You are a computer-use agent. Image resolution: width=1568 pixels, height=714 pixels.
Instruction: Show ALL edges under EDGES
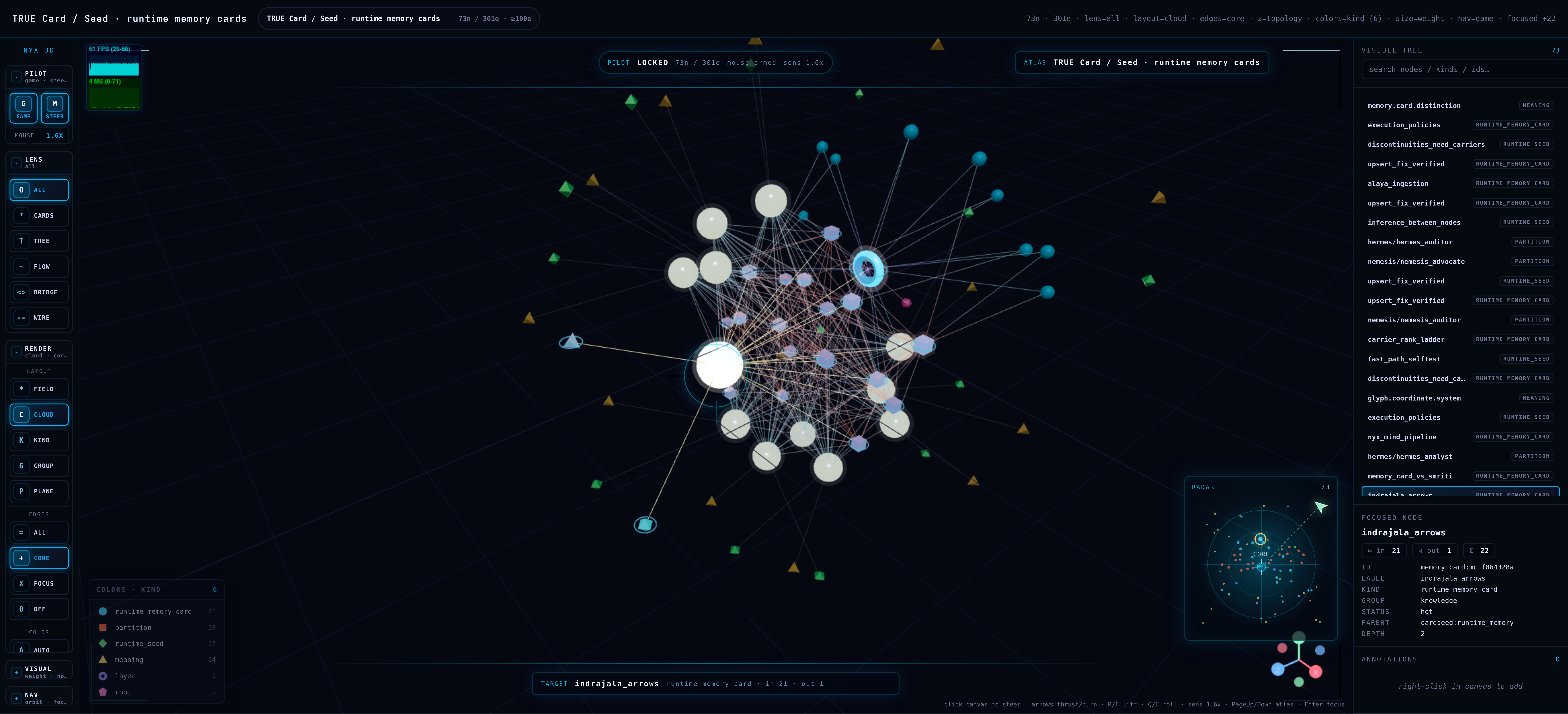[39, 533]
